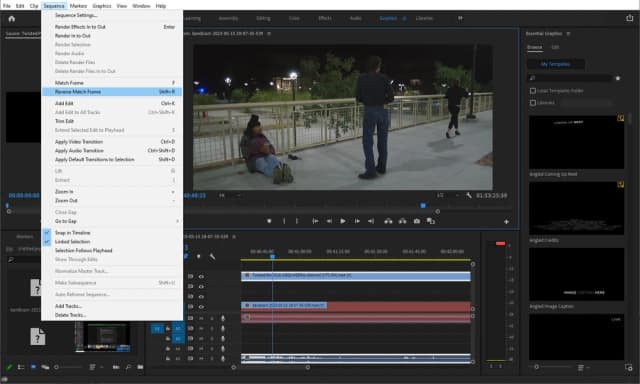This screenshot has height=384, width=640.
Task: Open the Program monitor panel menu
Action: [269, 33]
